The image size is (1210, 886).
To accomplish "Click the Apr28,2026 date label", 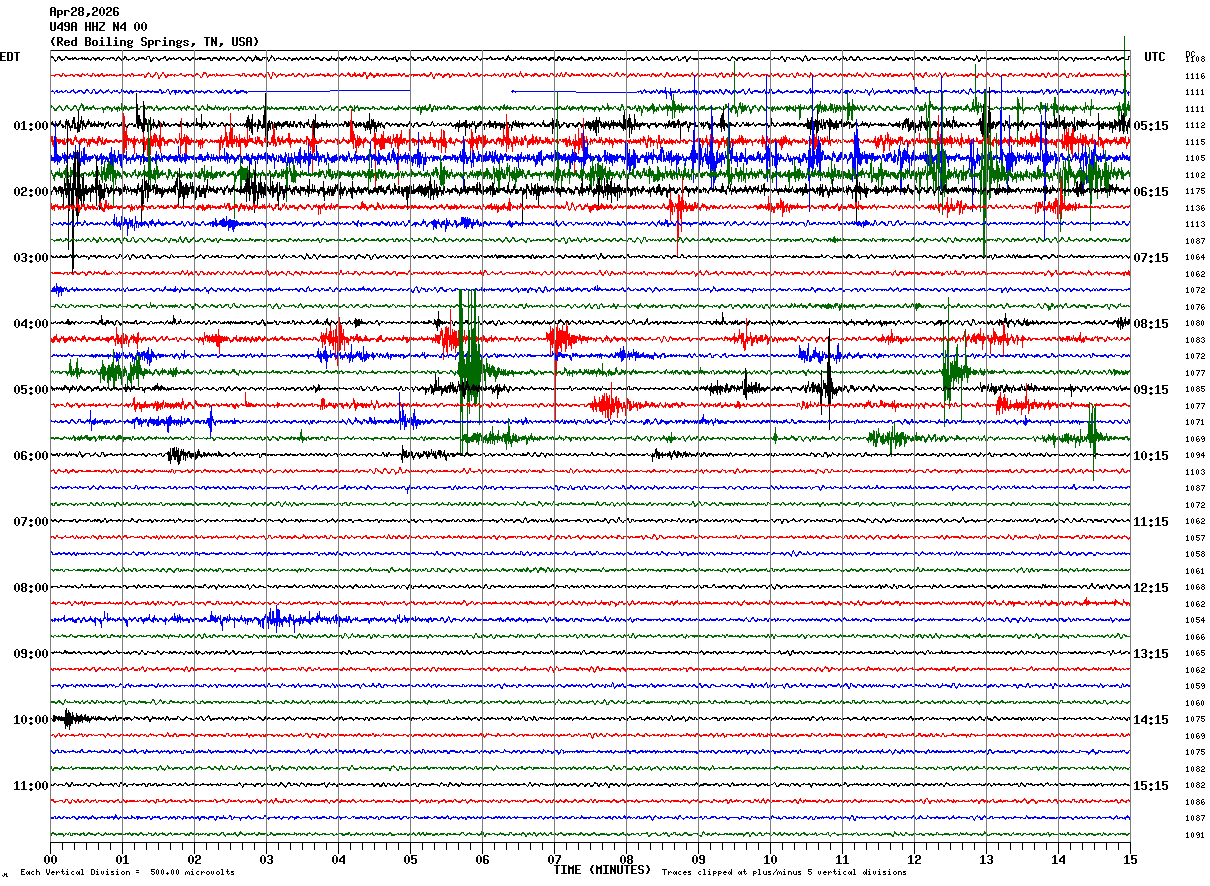I will (x=84, y=12).
